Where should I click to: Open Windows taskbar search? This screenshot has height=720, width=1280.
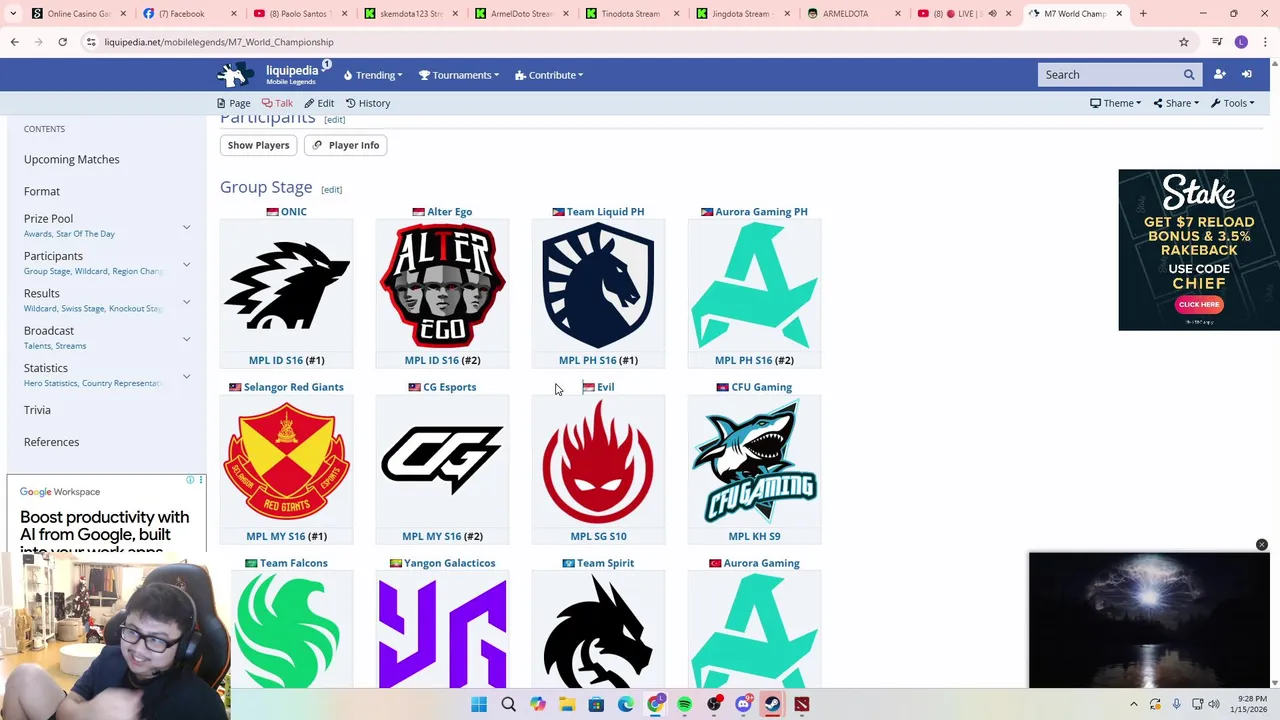tap(508, 704)
